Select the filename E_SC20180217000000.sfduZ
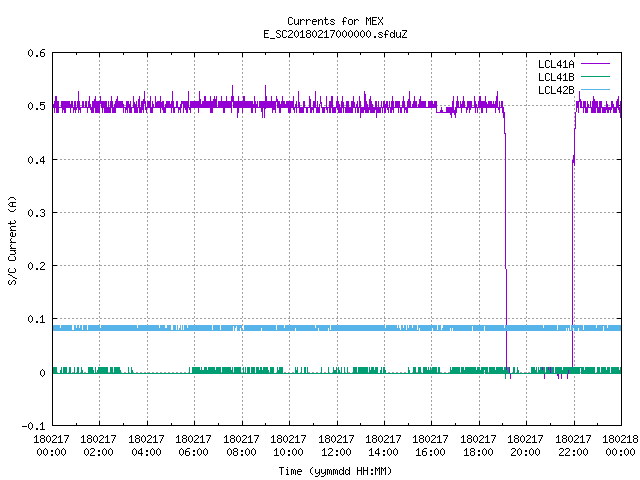 pos(335,34)
